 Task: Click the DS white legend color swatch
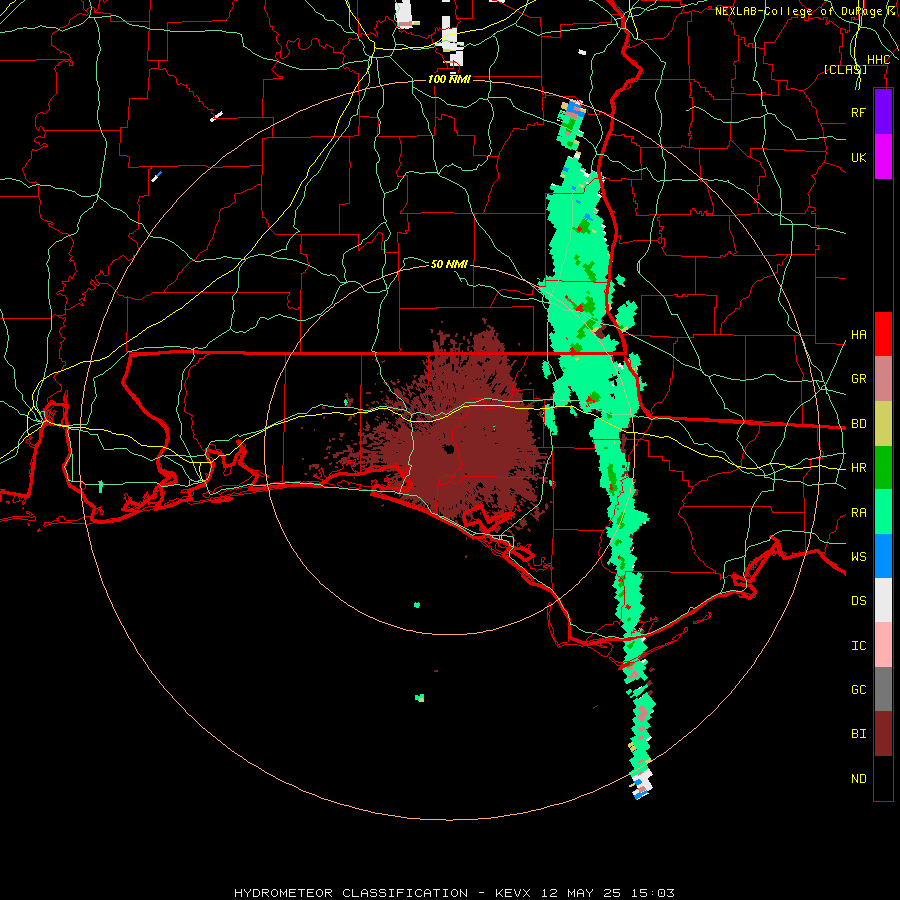click(883, 600)
